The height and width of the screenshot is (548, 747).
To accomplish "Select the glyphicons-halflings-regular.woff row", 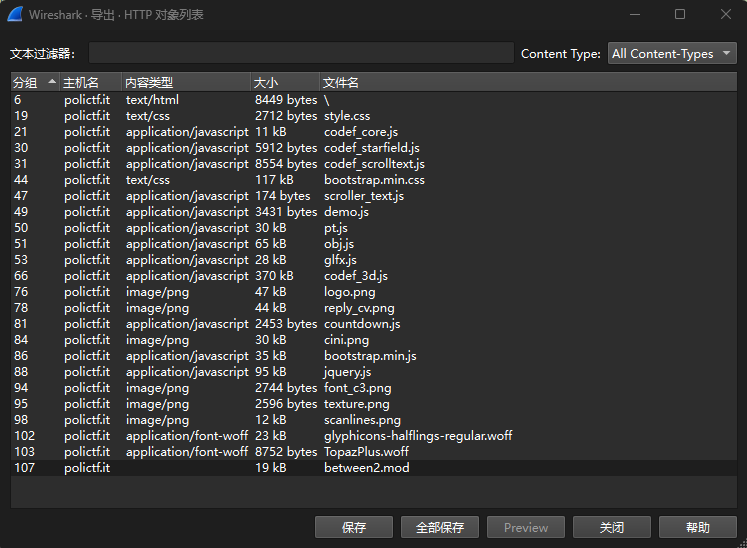I will [x=374, y=436].
